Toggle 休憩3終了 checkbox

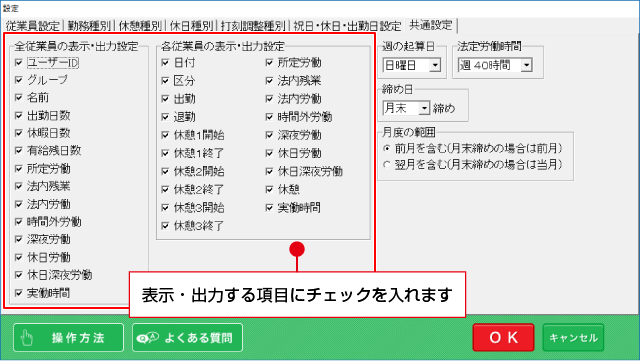[x=165, y=225]
